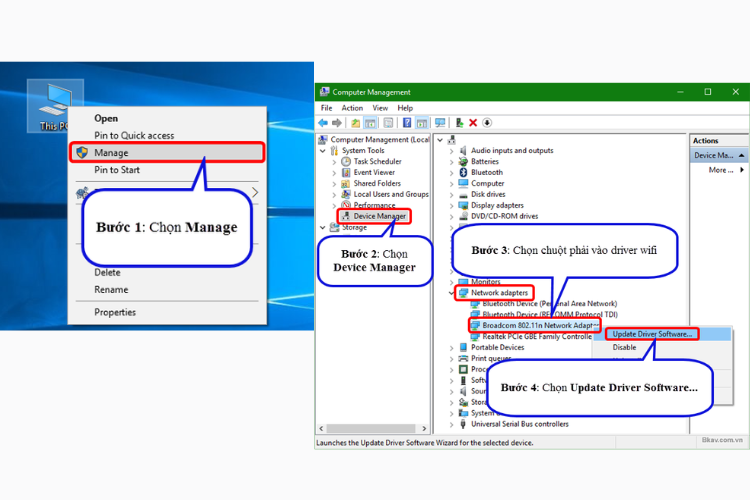
Task: Click the Bluetooth device category icon
Action: [463, 173]
